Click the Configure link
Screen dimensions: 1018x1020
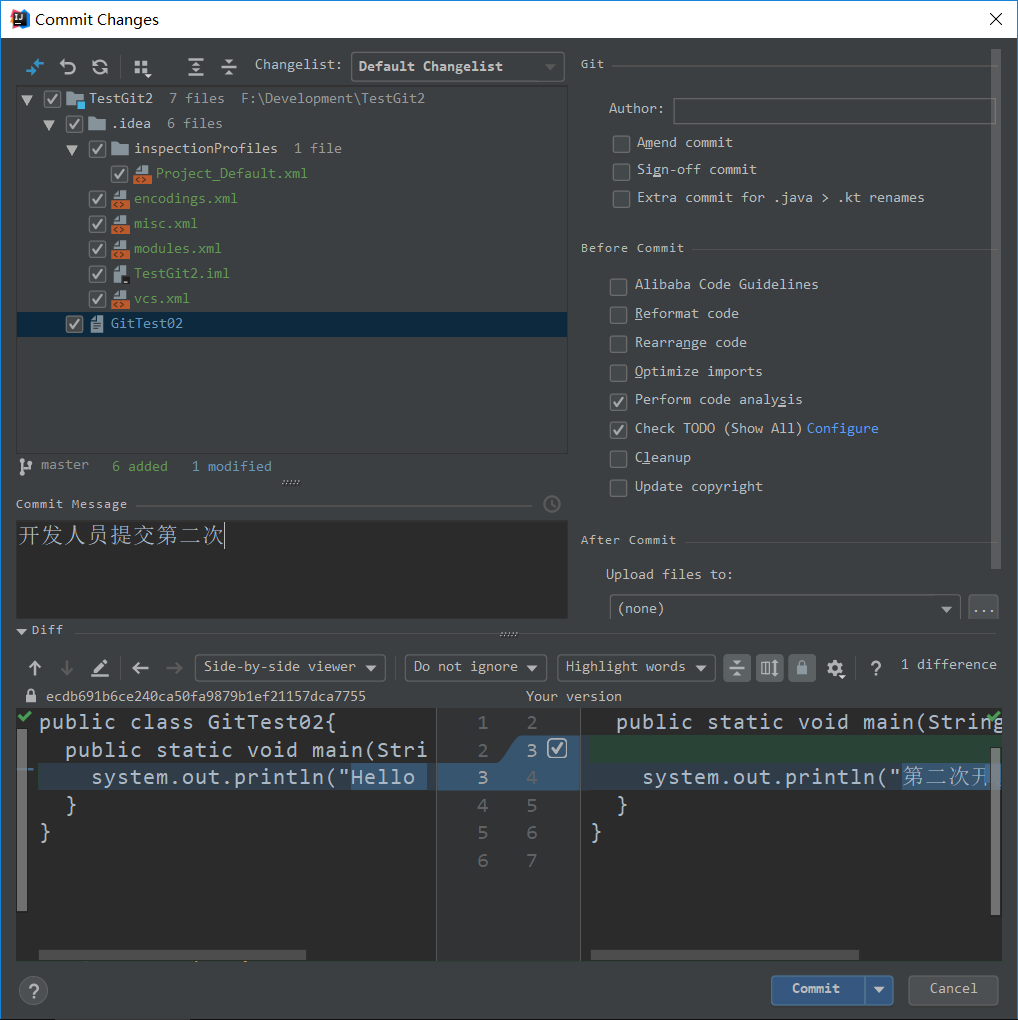(x=842, y=429)
